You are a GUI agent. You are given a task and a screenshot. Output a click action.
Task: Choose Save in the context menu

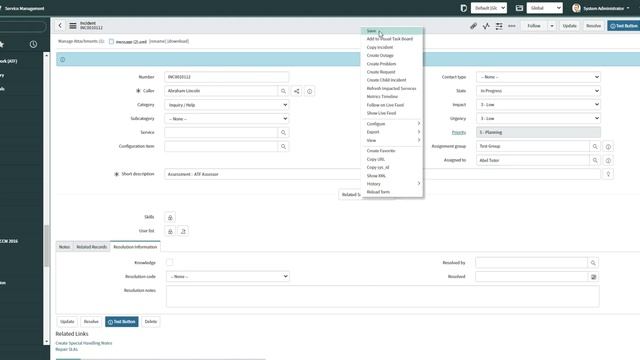(x=392, y=31)
